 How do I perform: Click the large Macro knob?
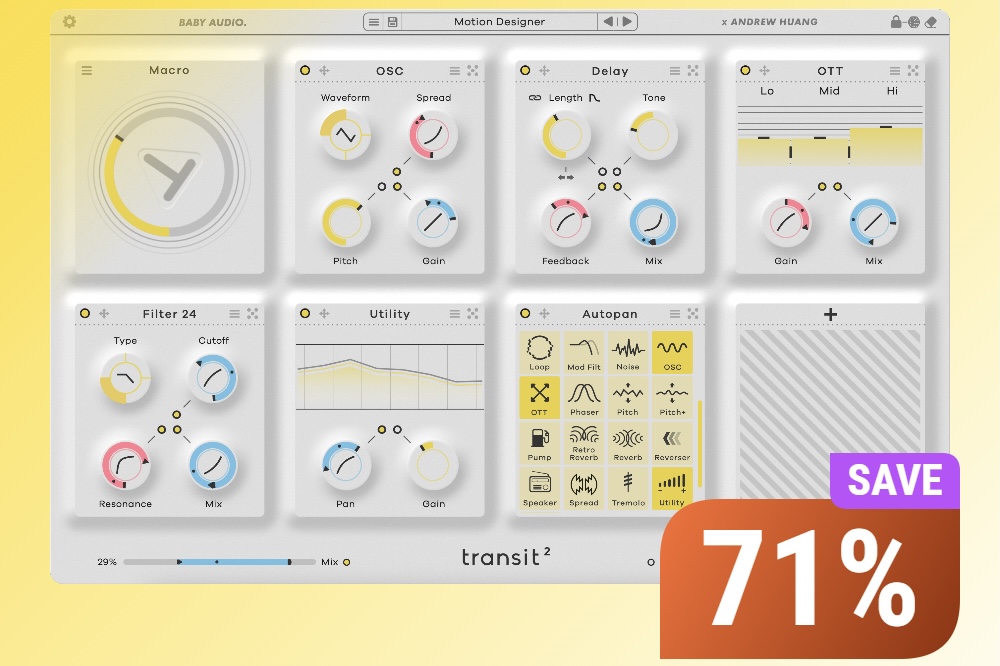169,171
